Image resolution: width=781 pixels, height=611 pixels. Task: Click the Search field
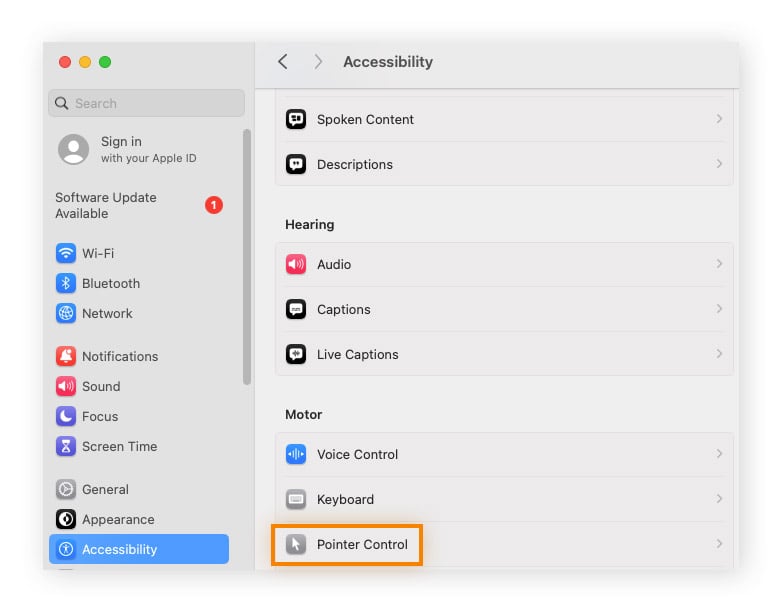[146, 103]
